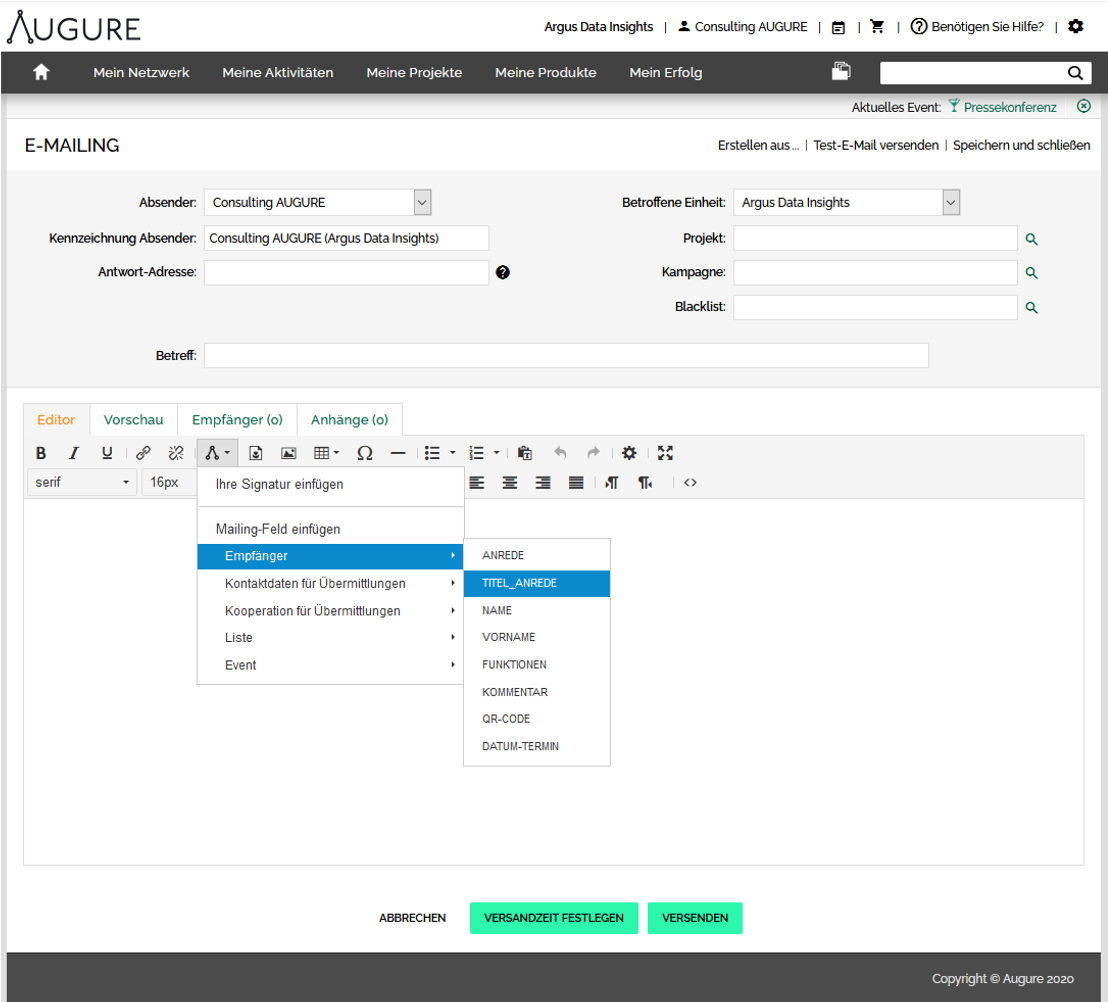Align text to the right
Screen dimensions: 1108x1002
543,483
